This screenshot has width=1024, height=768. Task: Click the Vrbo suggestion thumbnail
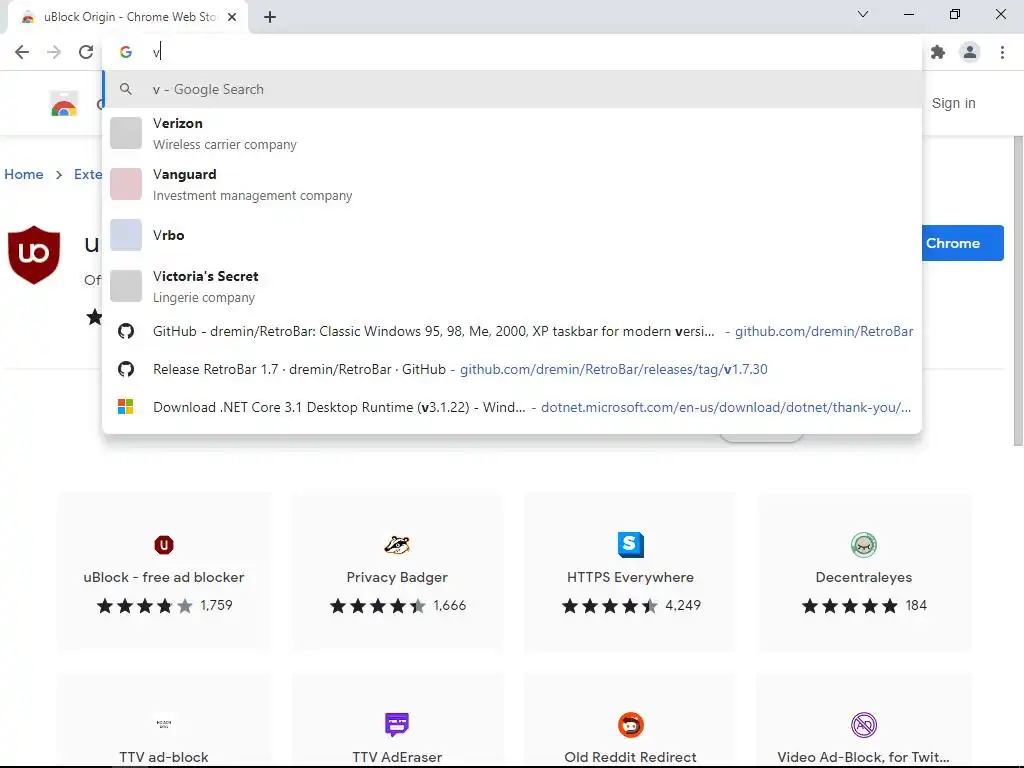[125, 235]
